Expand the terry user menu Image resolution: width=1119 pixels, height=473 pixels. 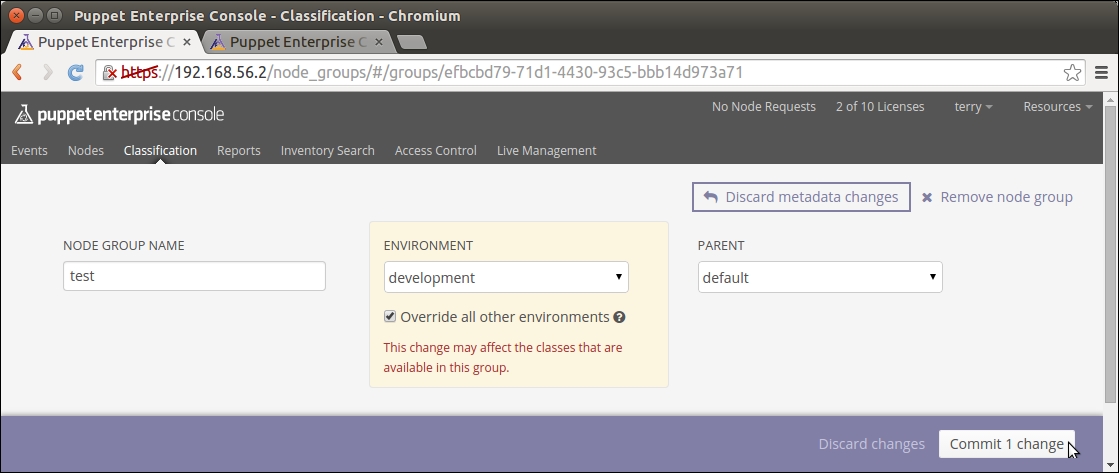point(973,107)
